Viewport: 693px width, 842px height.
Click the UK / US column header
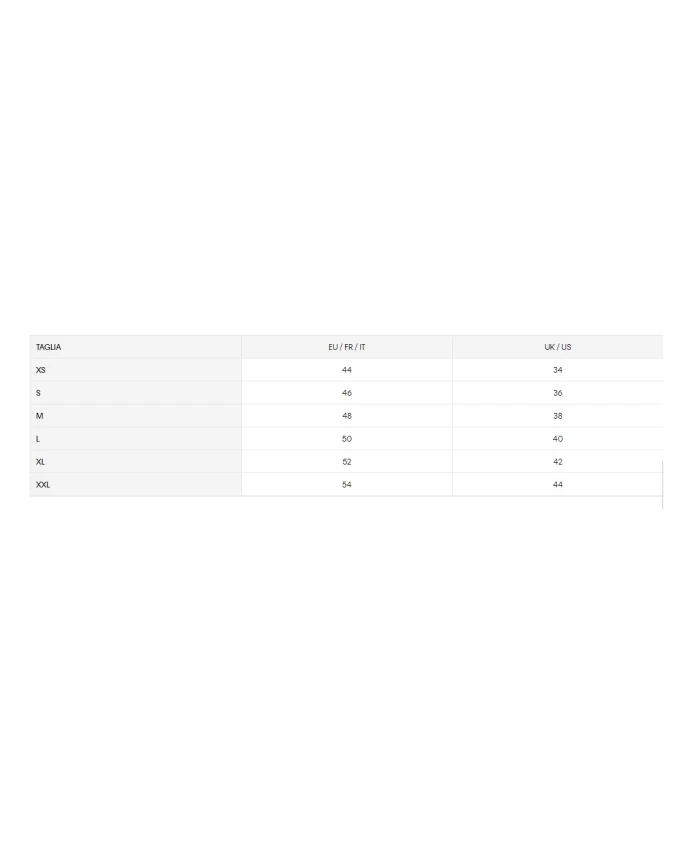(x=558, y=347)
